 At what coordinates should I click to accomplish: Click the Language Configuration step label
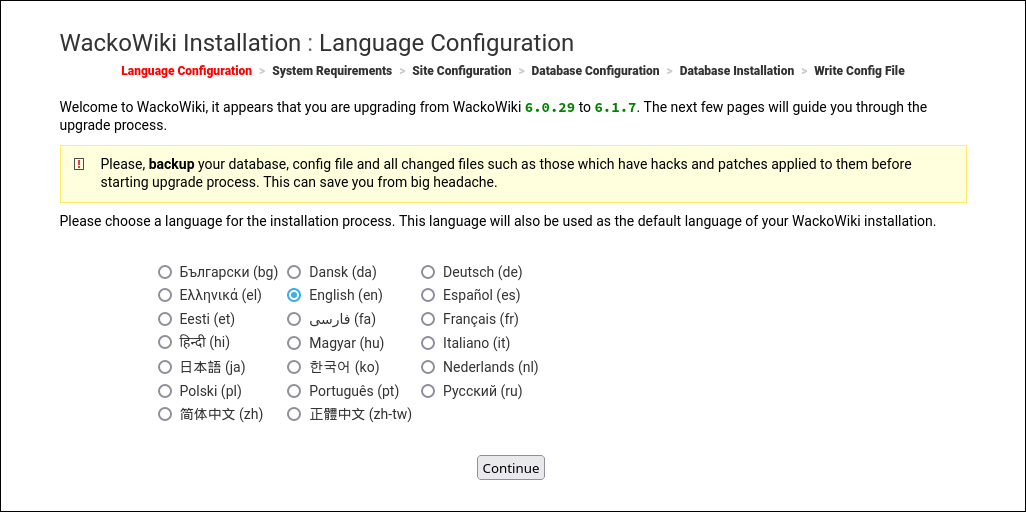186,71
